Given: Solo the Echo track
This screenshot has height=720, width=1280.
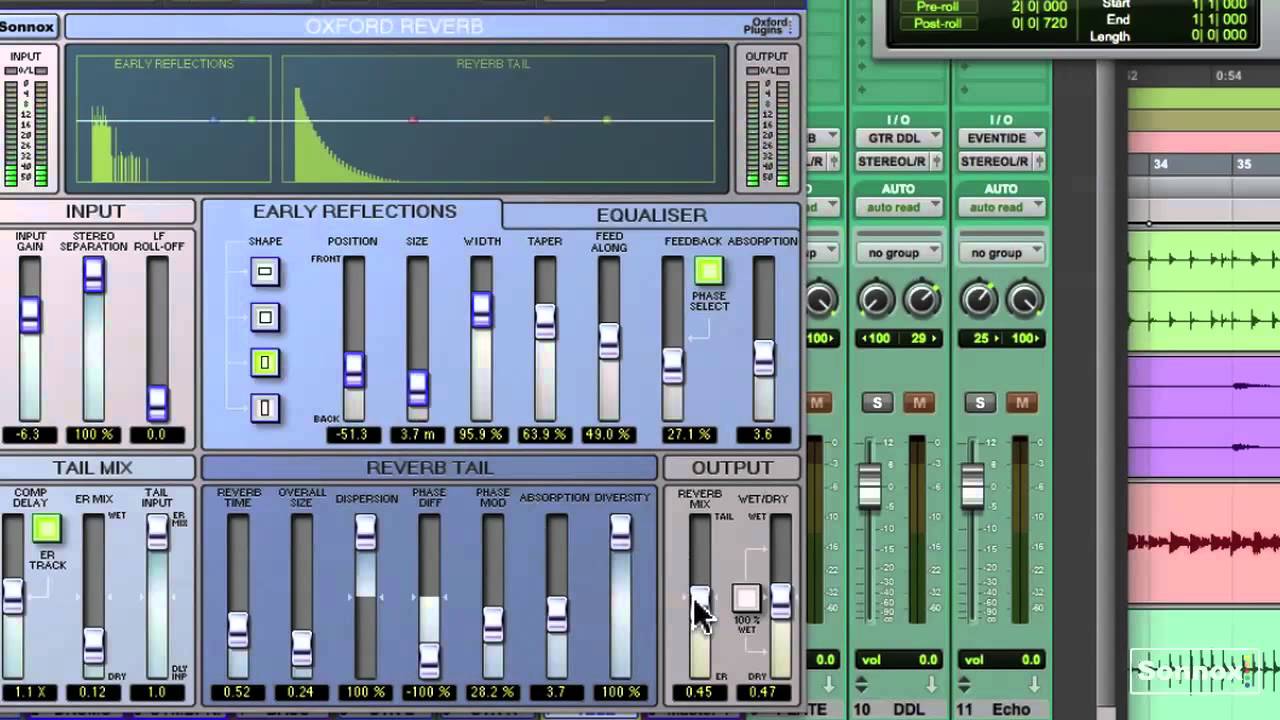Looking at the screenshot, I should tap(980, 402).
